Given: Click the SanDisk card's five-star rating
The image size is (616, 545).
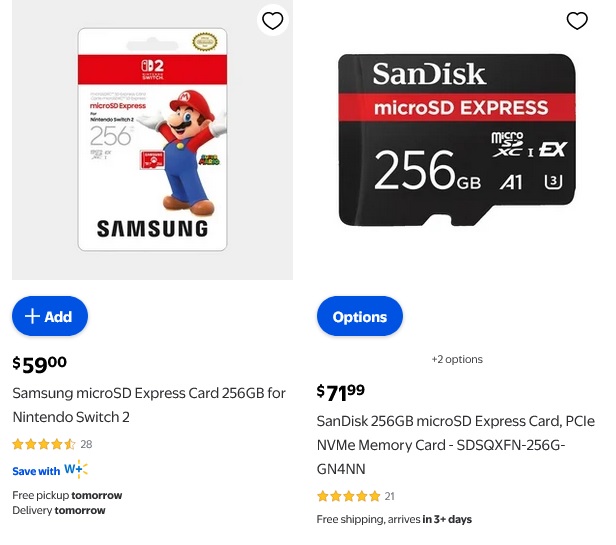Looking at the screenshot, I should point(348,496).
